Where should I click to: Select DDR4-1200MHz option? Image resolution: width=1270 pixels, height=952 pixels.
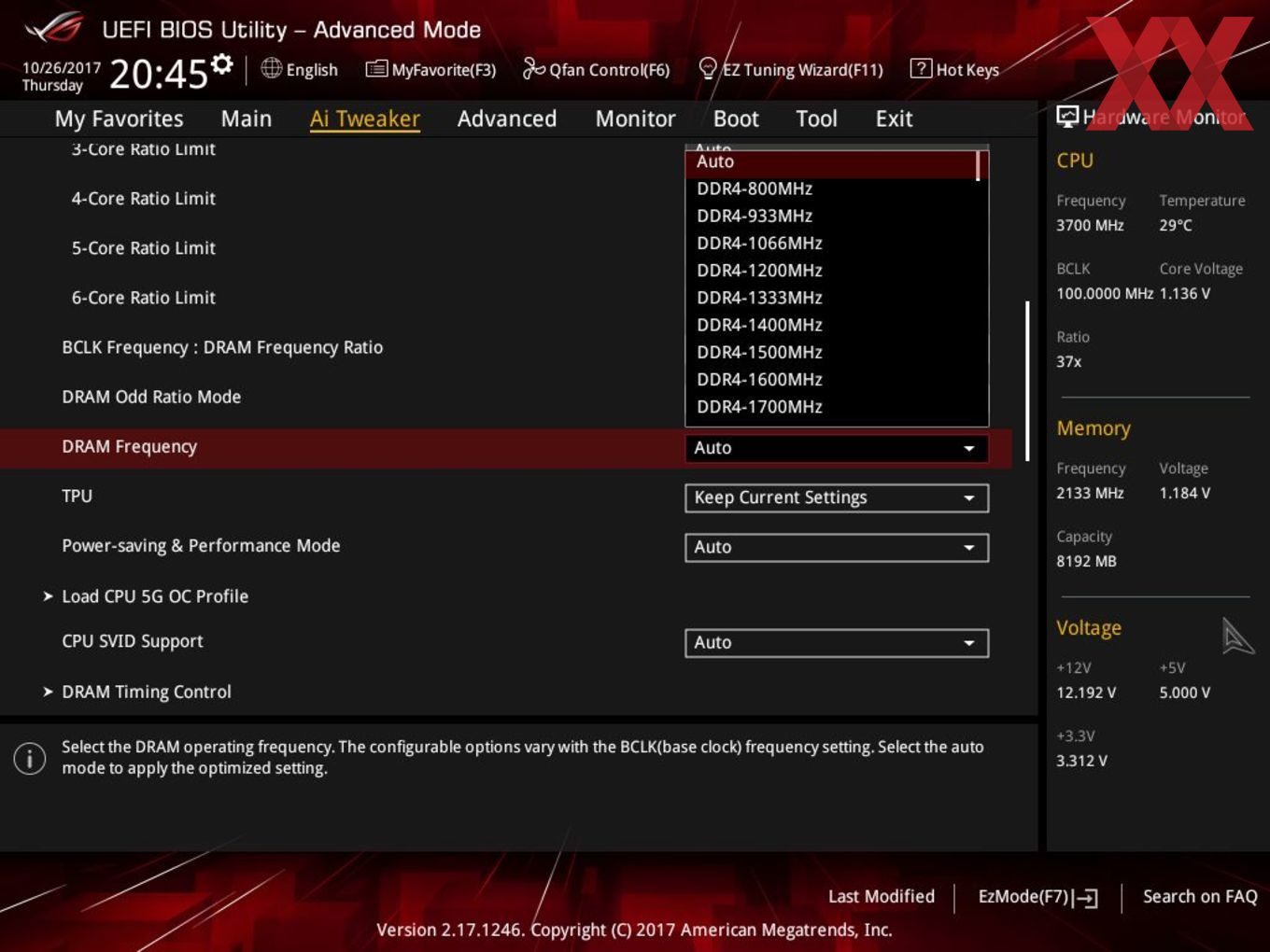(x=830, y=270)
